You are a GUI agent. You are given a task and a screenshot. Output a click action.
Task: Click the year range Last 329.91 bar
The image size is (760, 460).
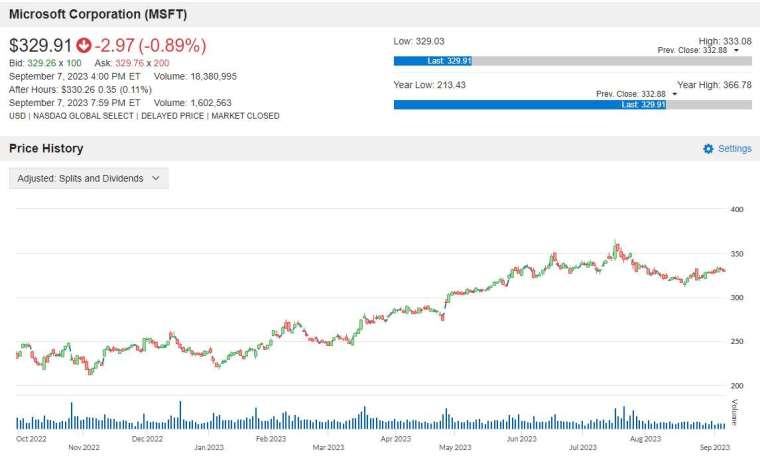pos(530,105)
